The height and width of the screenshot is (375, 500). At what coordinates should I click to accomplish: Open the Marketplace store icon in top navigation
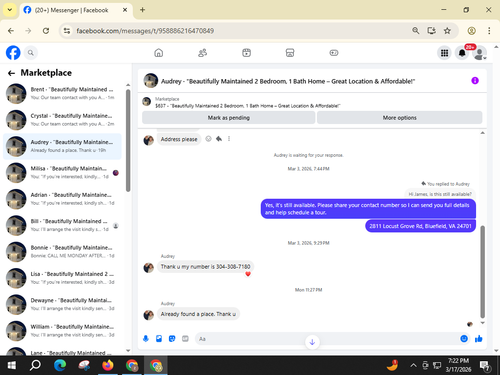(290, 53)
